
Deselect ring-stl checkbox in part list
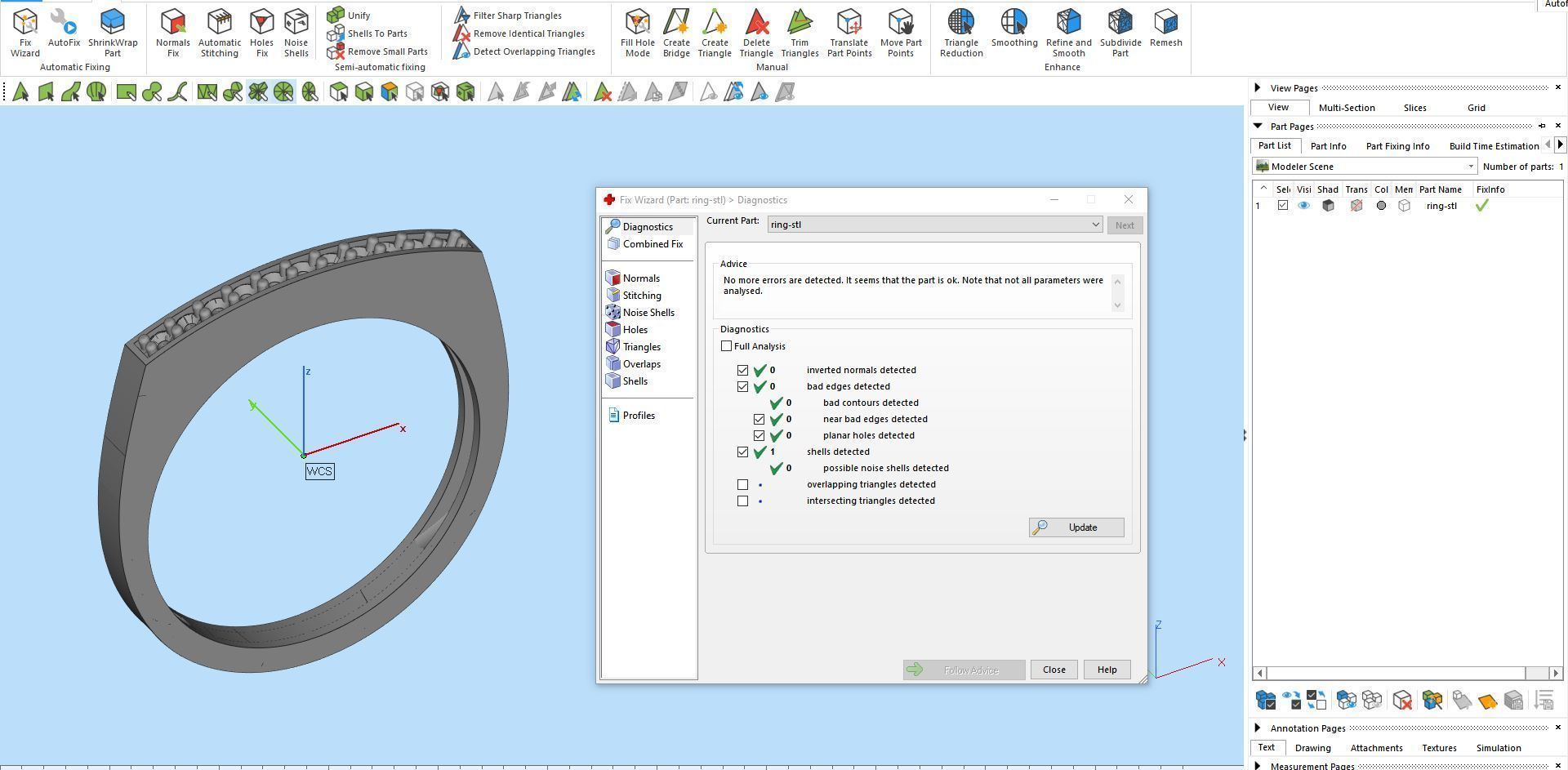coord(1283,206)
